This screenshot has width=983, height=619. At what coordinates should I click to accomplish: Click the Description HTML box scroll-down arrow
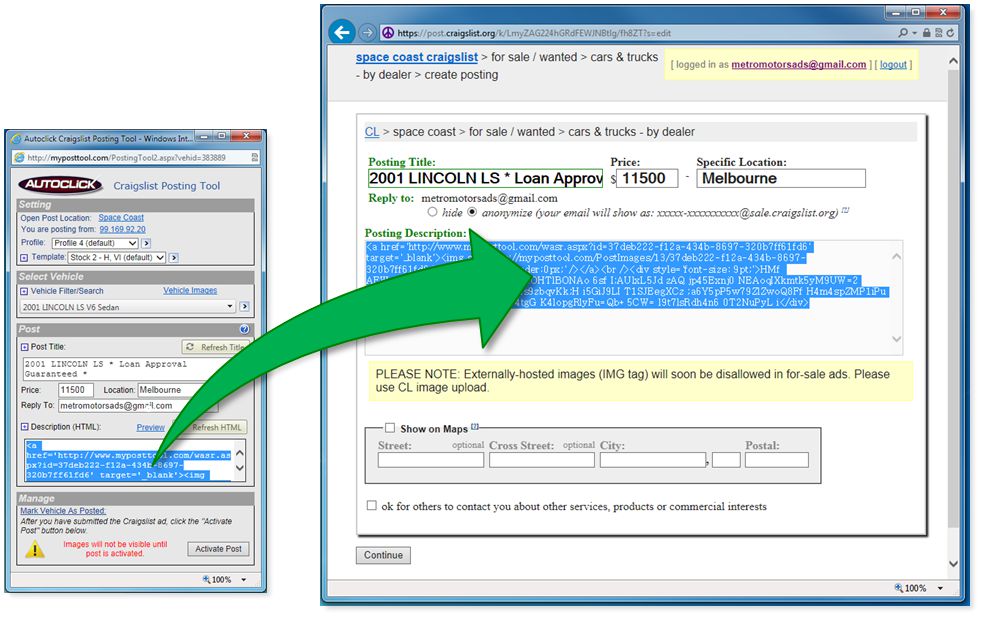239,468
